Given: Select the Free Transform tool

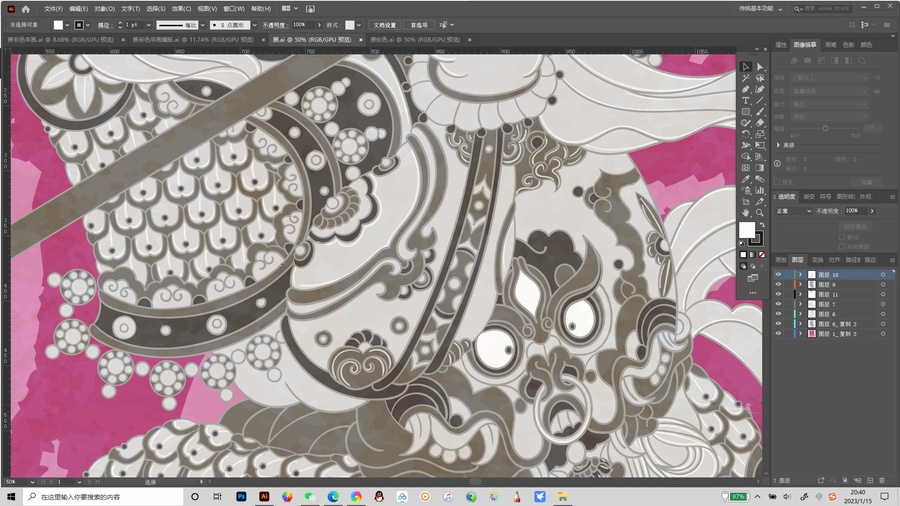Looking at the screenshot, I should pos(760,145).
